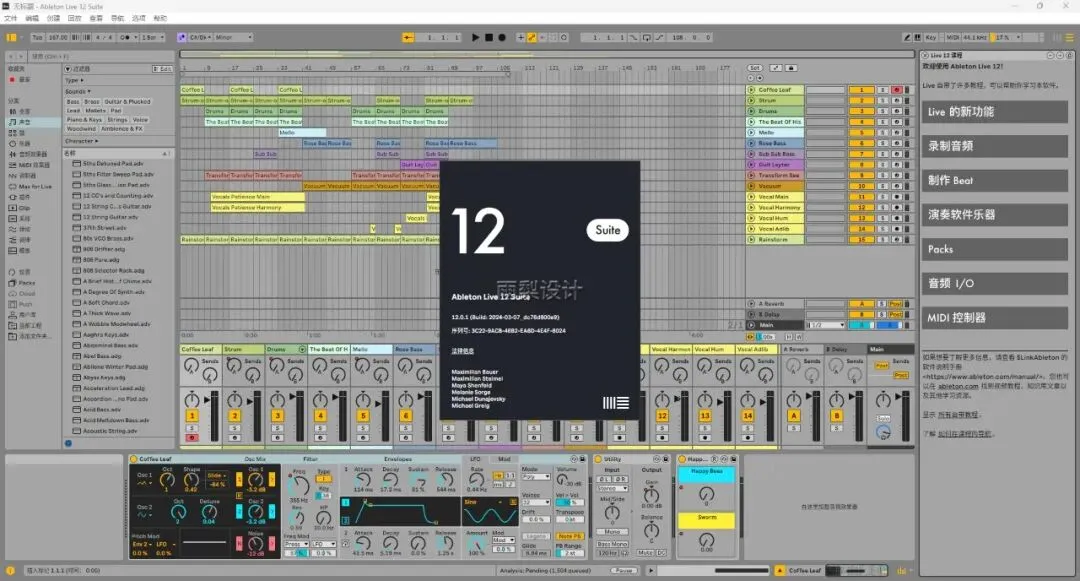The image size is (1080, 581).
Task: Open the Minor scale dropdown
Action: click(x=233, y=37)
